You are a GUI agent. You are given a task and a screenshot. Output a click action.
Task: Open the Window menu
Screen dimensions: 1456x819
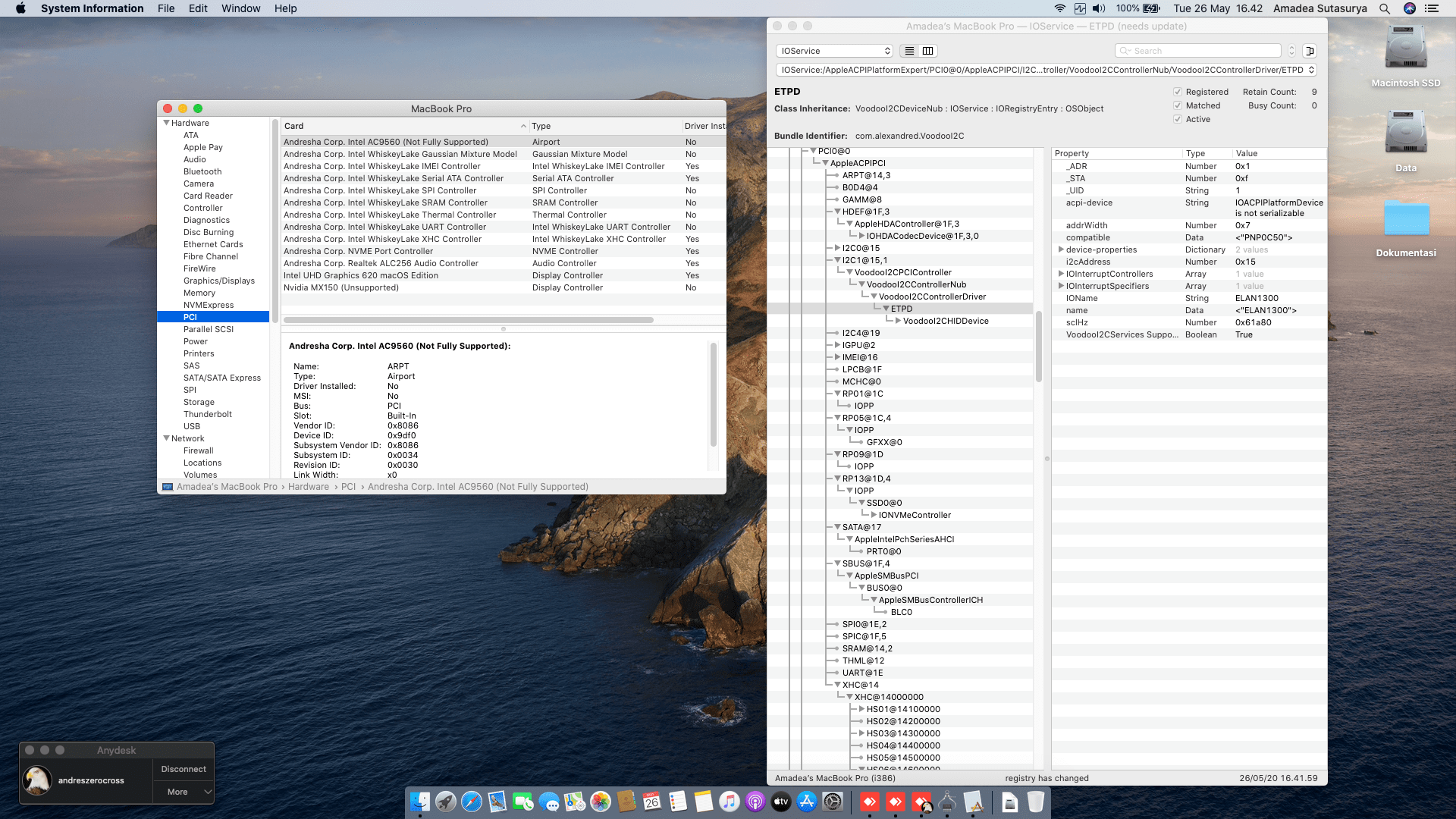[x=240, y=8]
